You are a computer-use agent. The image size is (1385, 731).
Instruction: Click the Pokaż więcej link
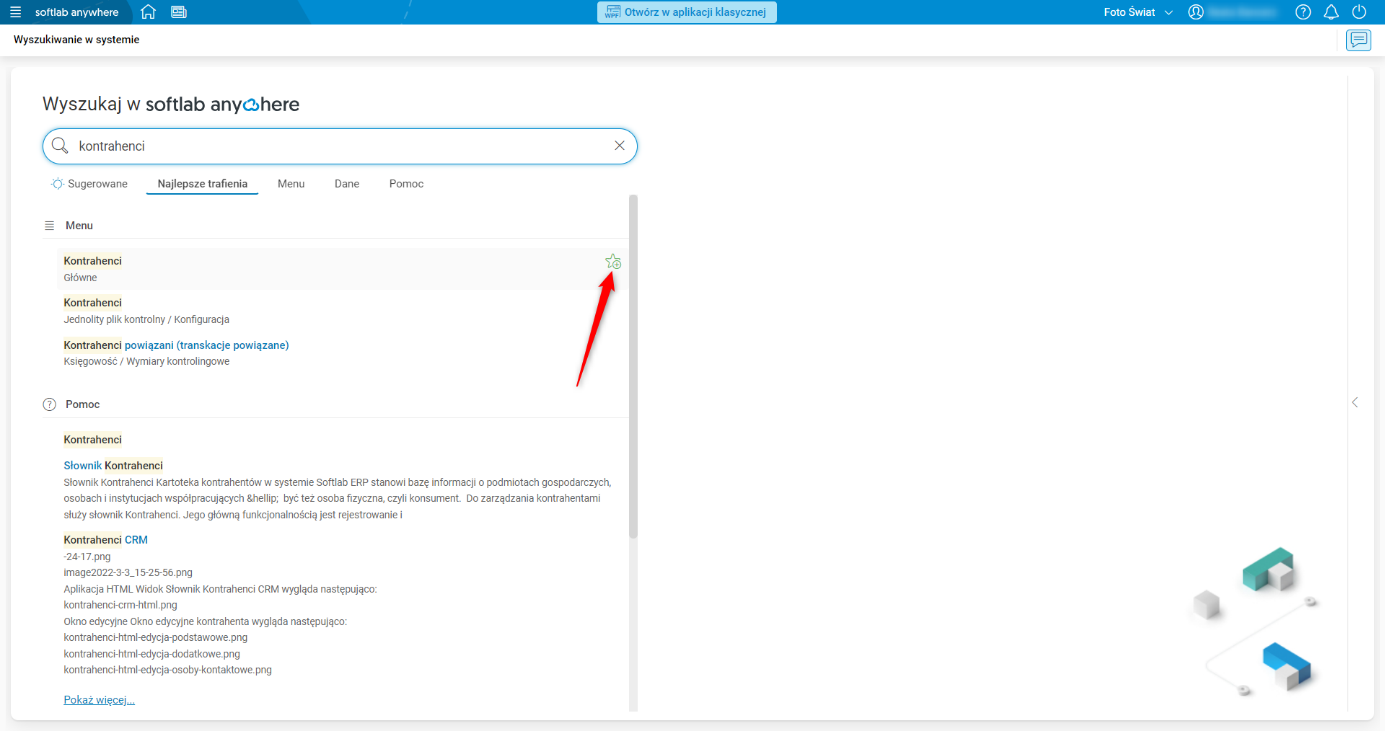(99, 700)
